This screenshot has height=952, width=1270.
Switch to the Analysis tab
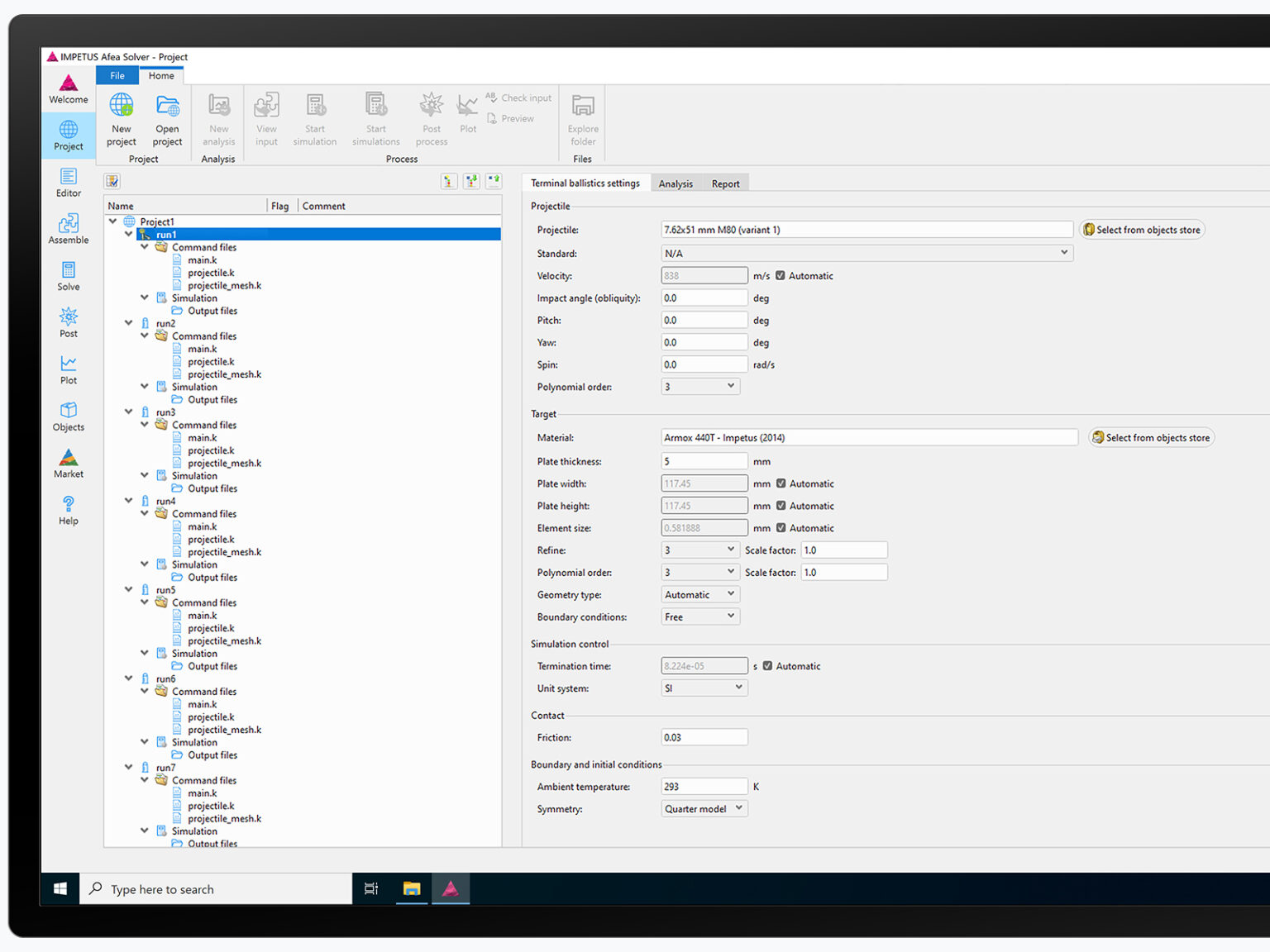click(x=676, y=183)
